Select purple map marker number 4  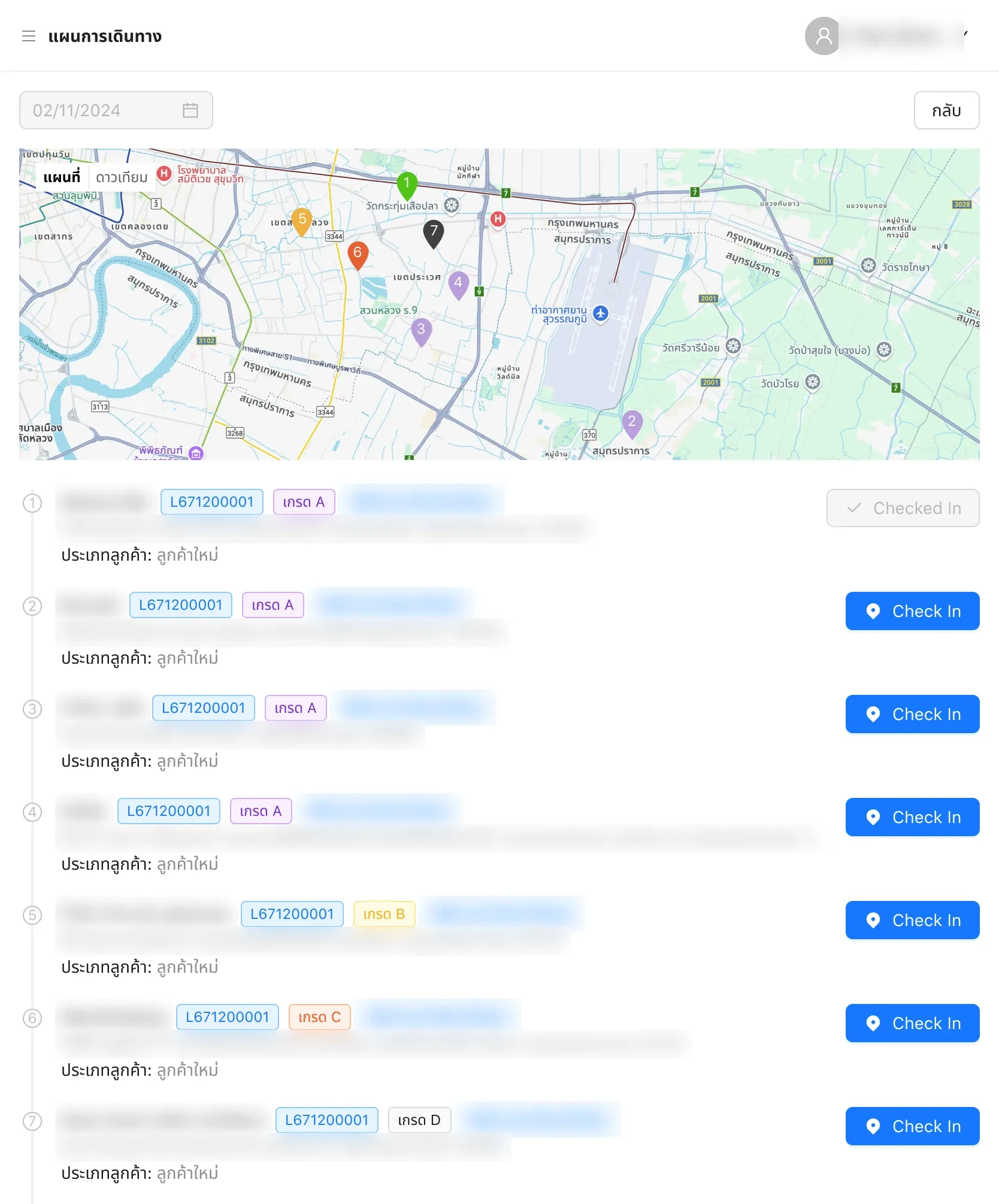pyautogui.click(x=458, y=285)
